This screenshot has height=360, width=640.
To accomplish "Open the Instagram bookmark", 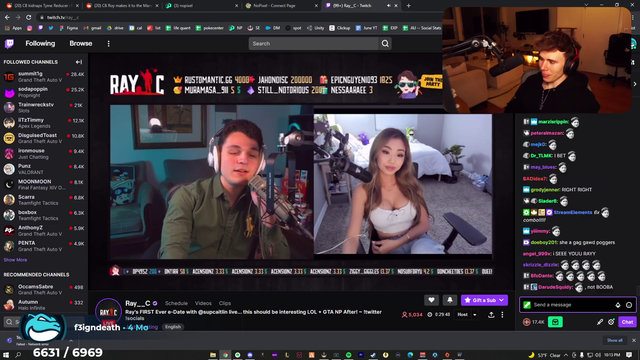I will (29, 28).
